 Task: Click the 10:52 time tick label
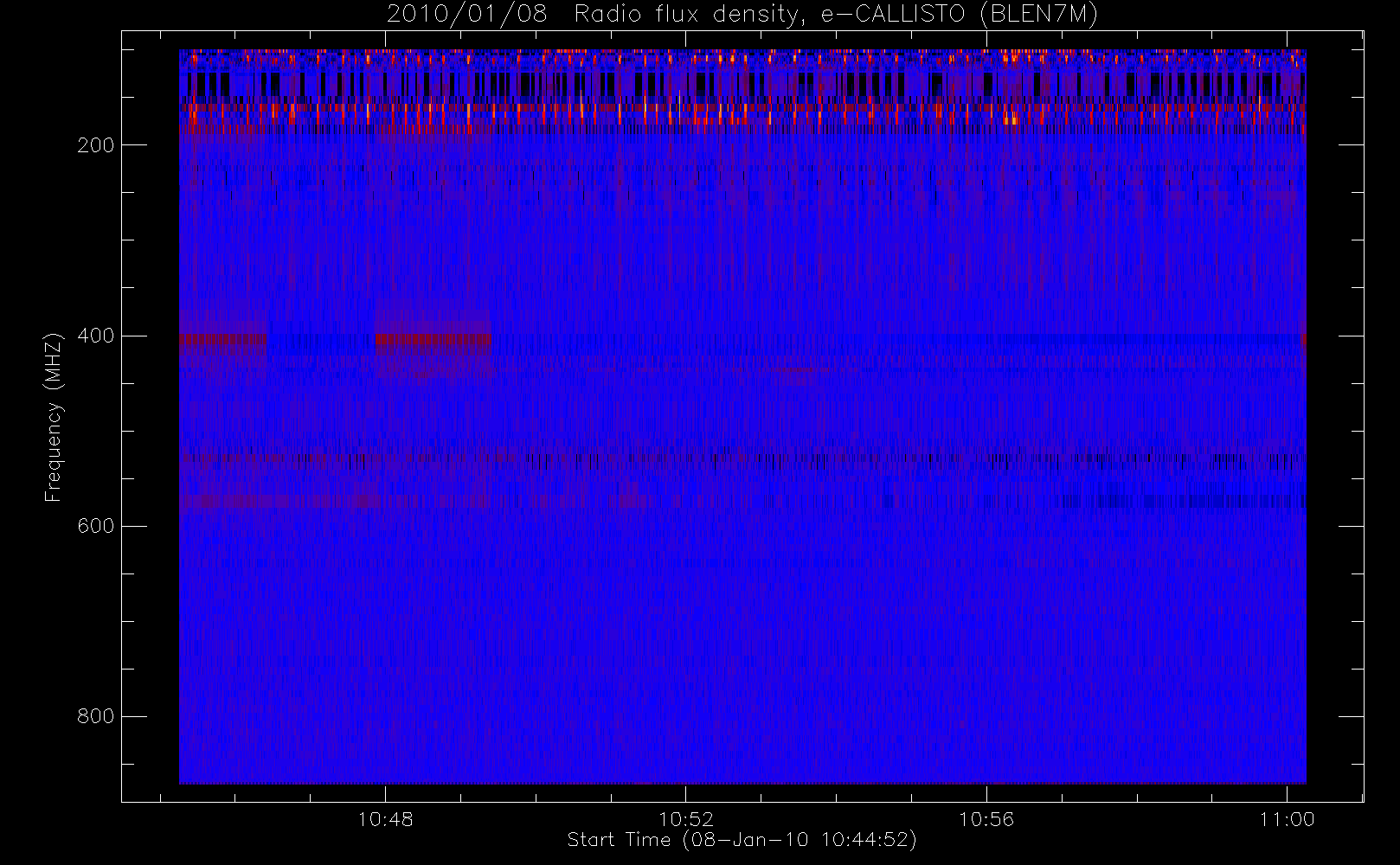(686, 819)
